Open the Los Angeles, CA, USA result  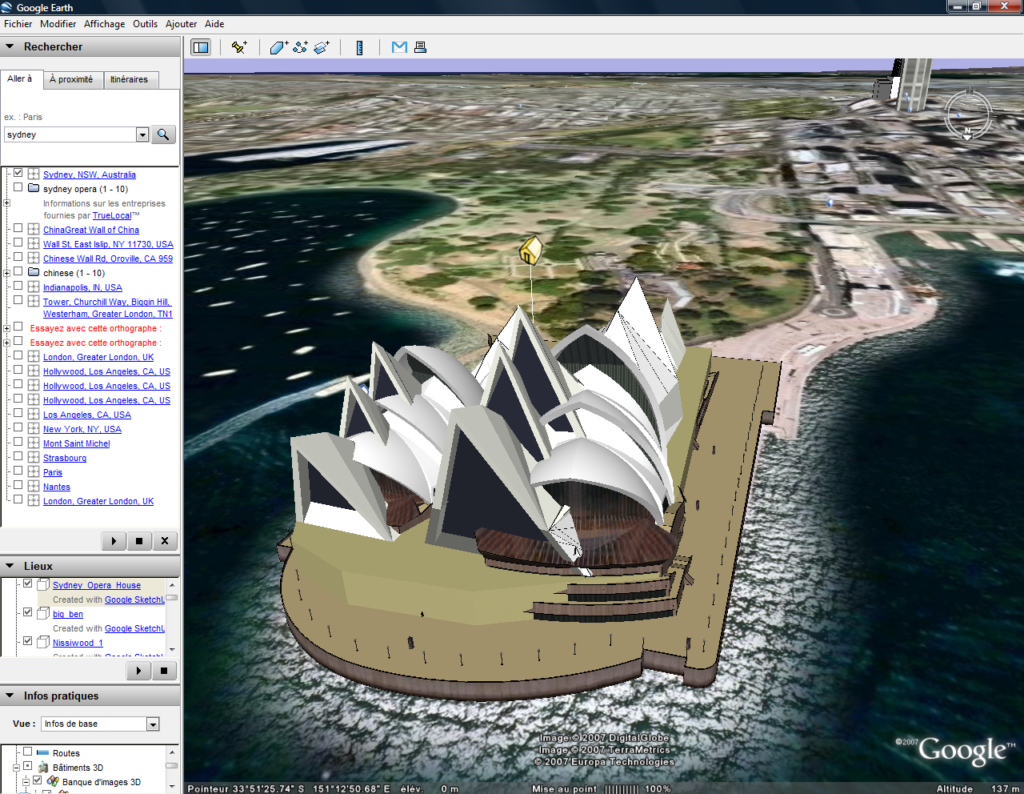(87, 415)
